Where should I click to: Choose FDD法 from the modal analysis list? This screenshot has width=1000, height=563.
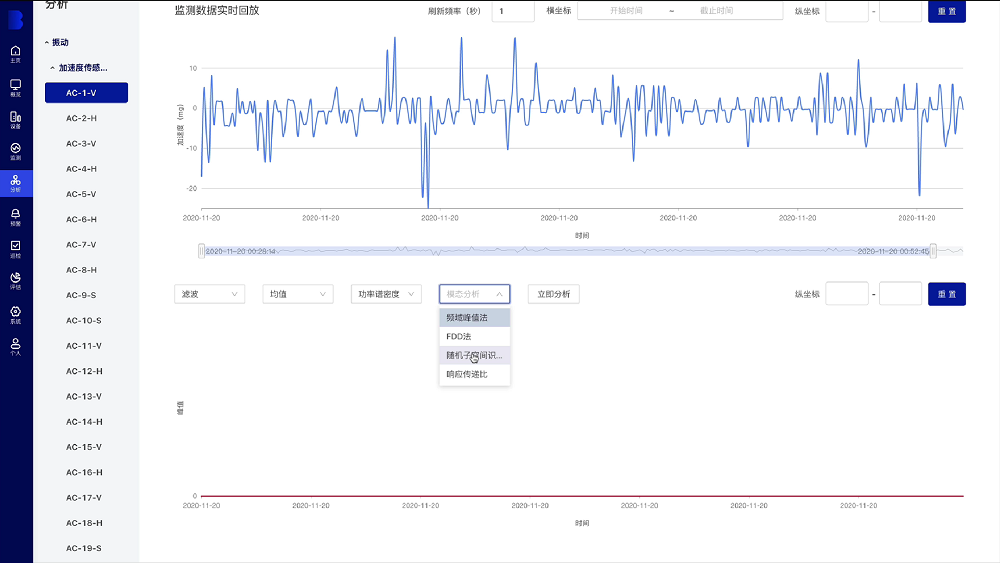click(x=474, y=336)
